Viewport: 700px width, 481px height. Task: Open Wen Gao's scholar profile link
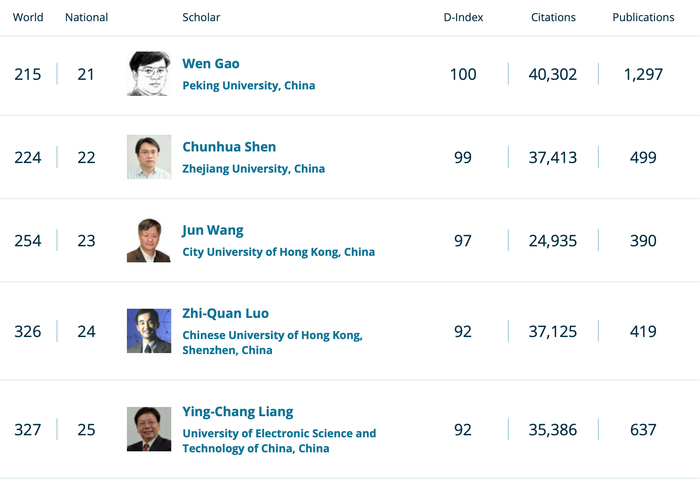pyautogui.click(x=211, y=64)
